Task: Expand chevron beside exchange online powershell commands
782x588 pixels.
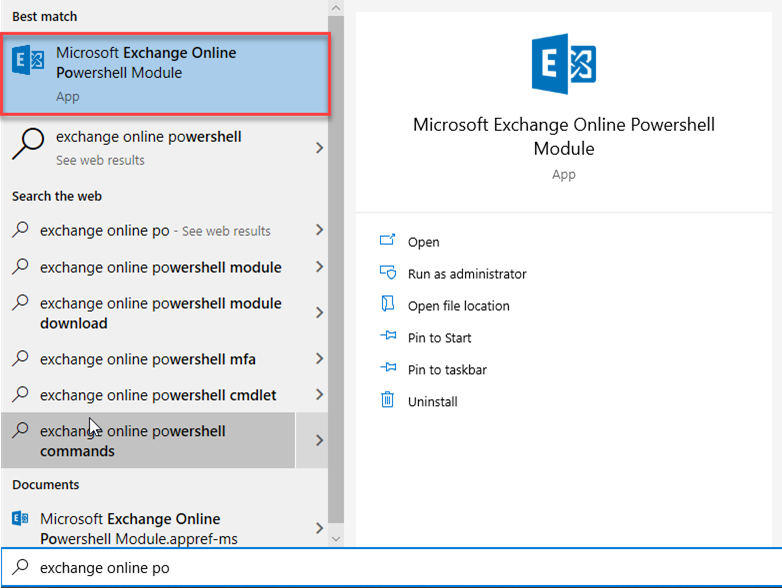Action: click(319, 440)
